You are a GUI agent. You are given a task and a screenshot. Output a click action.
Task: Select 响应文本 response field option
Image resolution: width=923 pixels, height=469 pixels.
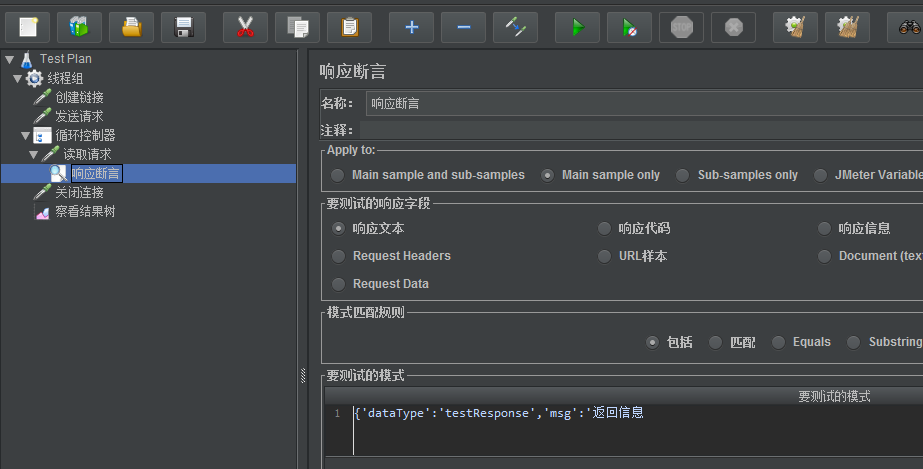(338, 228)
